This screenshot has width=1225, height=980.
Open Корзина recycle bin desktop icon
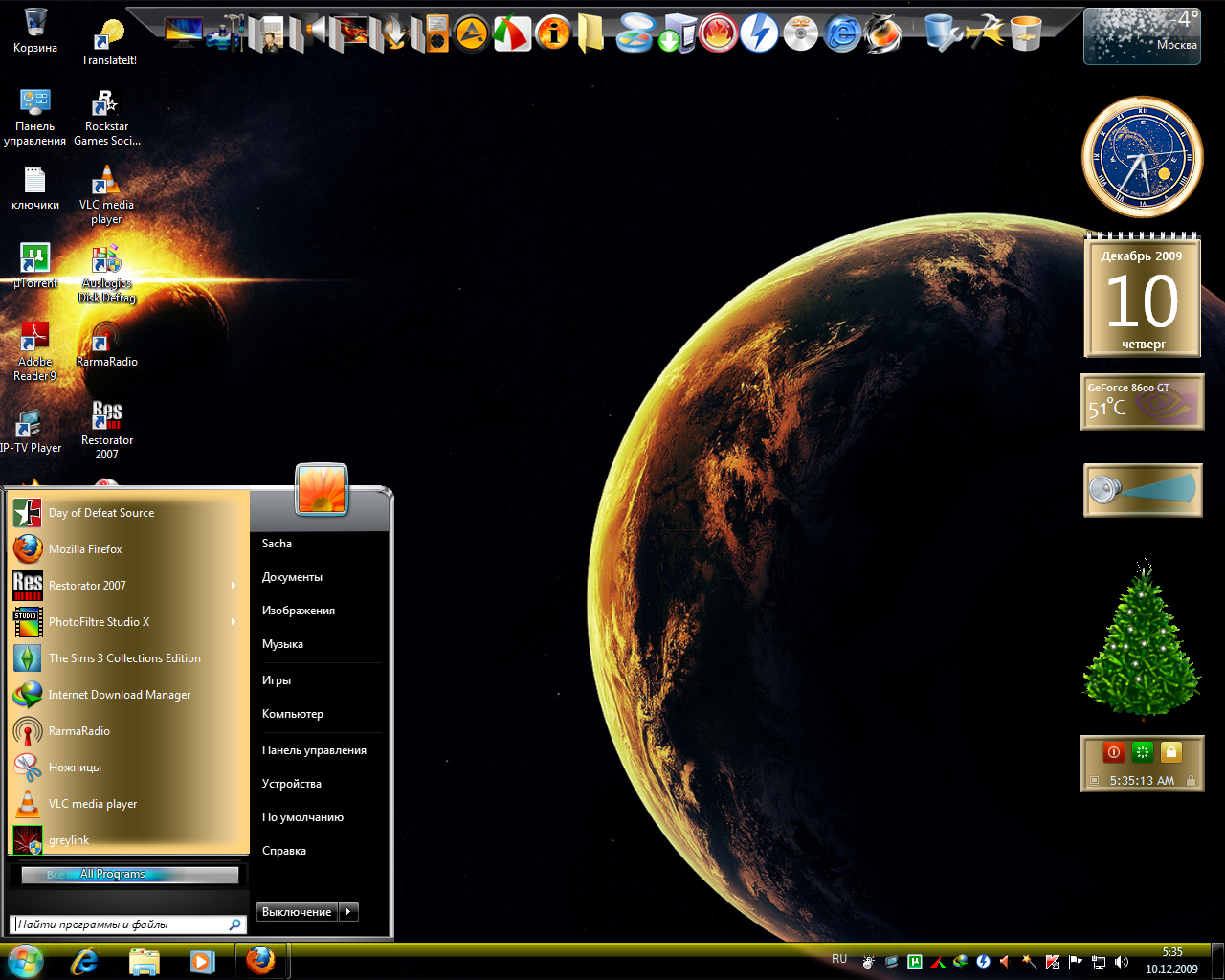(x=35, y=30)
